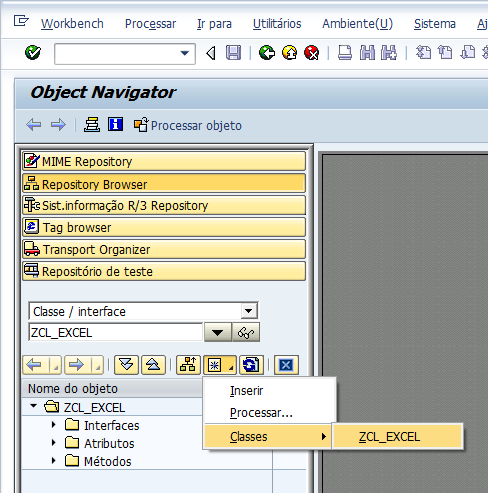Click the blue information icon
The height and width of the screenshot is (493, 488).
click(x=115, y=125)
